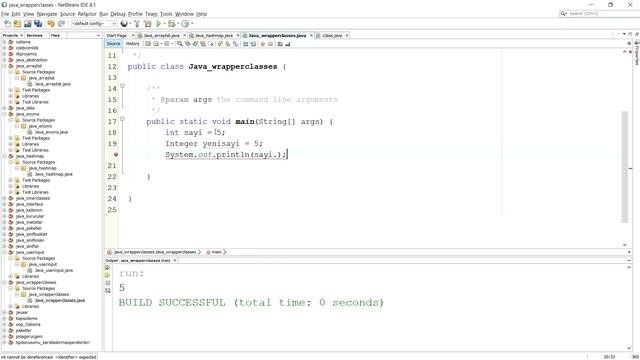Switch to the Services panel tab
This screenshot has width=640, height=360.
click(34, 36)
